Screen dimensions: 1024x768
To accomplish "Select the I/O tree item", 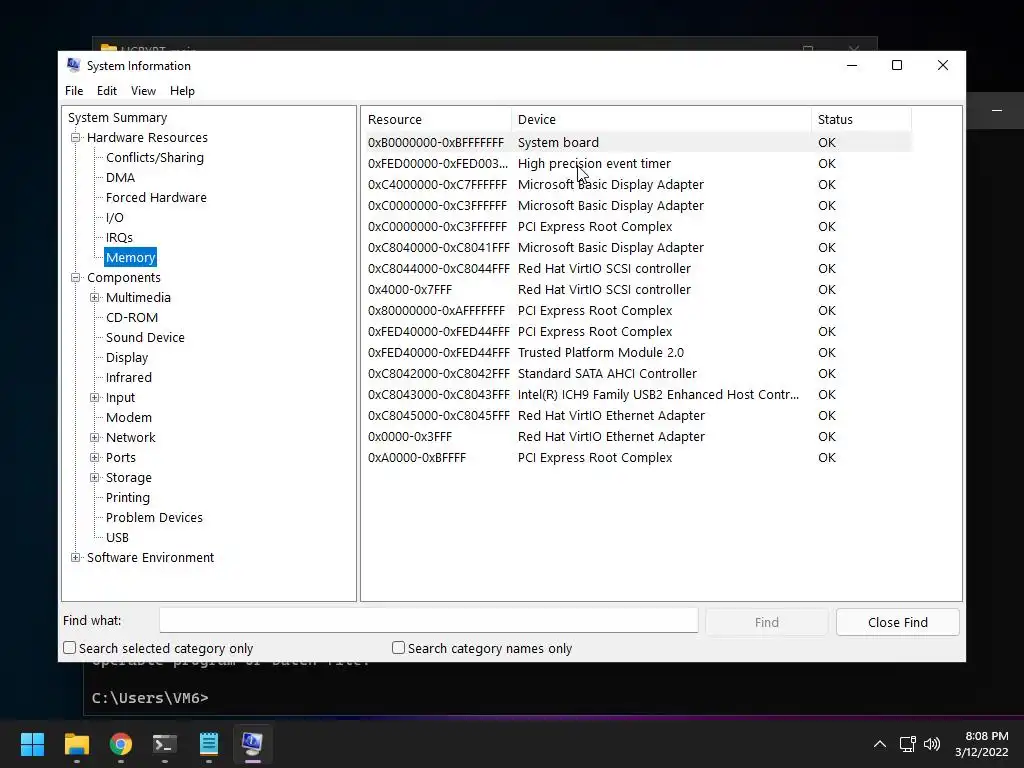I will click(x=114, y=217).
